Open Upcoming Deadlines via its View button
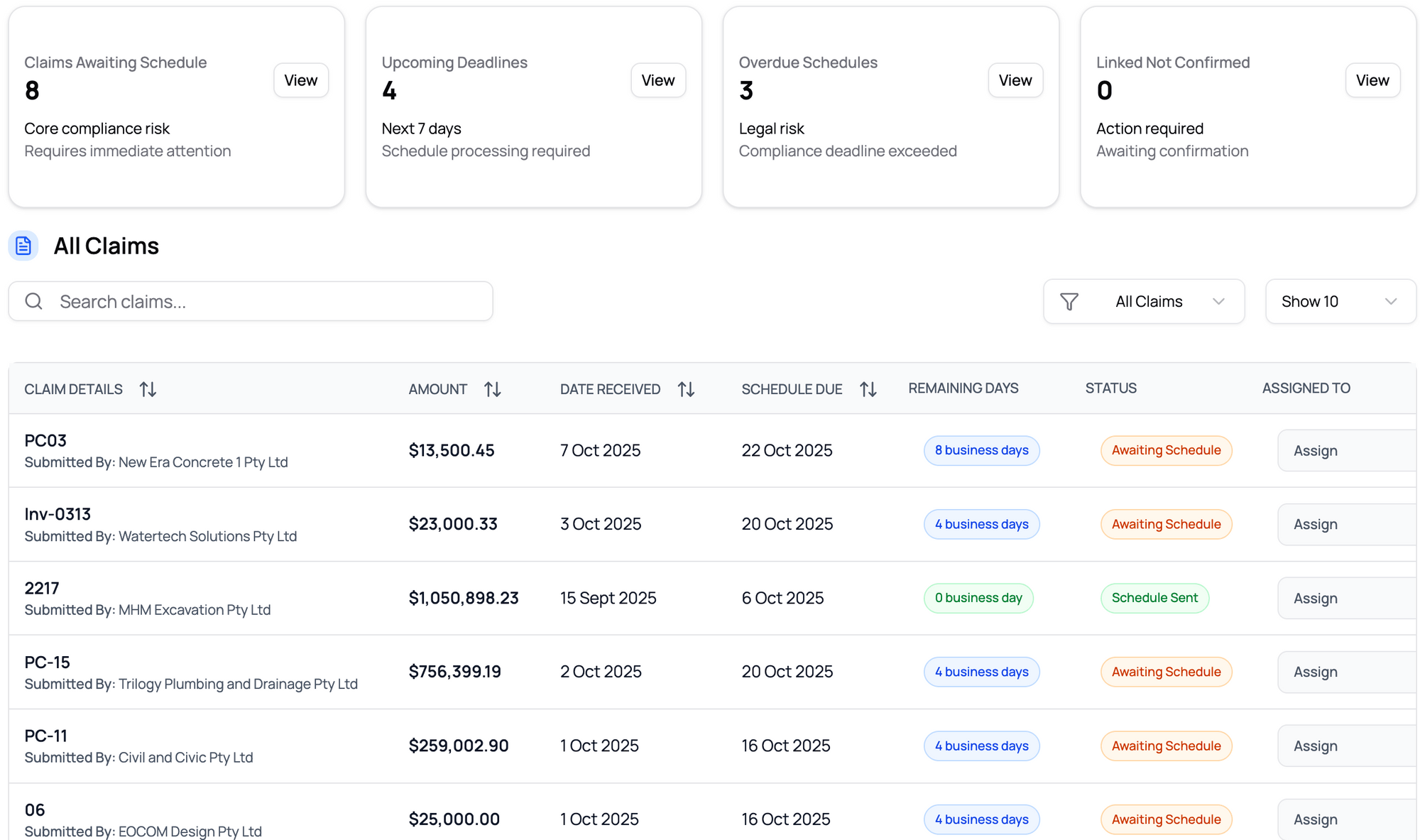This screenshot has width=1420, height=840. point(657,80)
